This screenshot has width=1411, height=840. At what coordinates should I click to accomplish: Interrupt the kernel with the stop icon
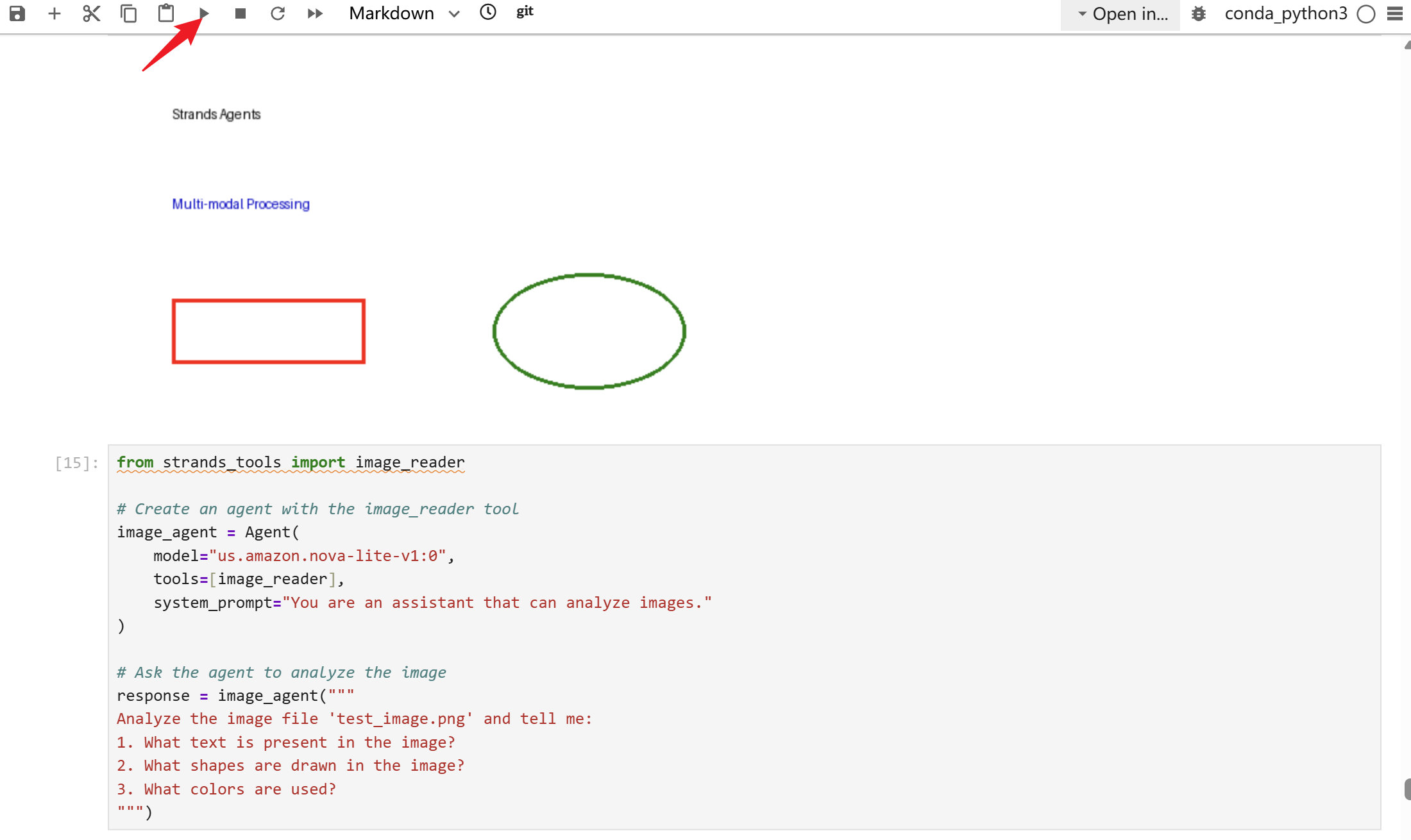pyautogui.click(x=241, y=13)
